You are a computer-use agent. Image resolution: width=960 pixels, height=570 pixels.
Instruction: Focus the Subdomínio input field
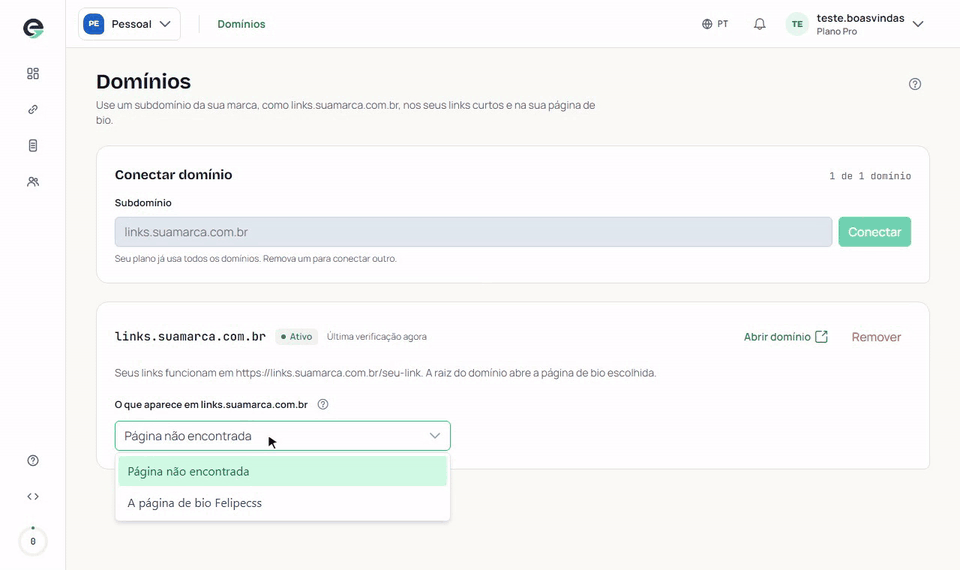pyautogui.click(x=473, y=232)
